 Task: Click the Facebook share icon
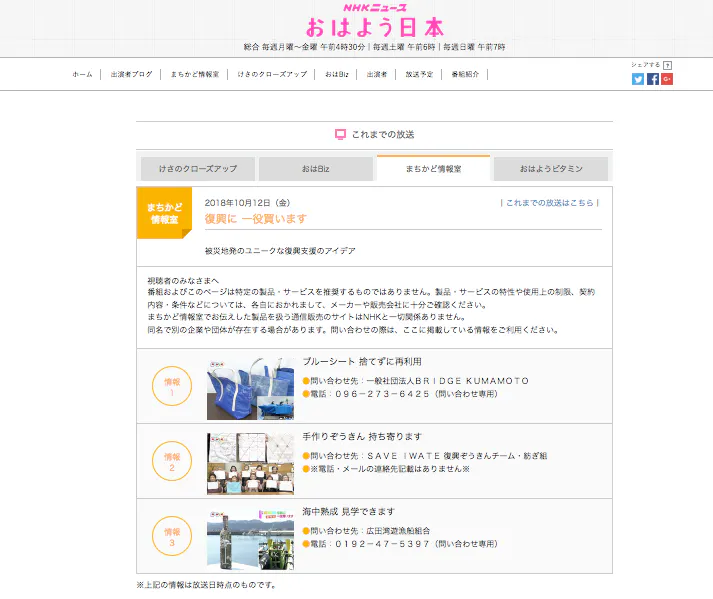click(x=652, y=79)
